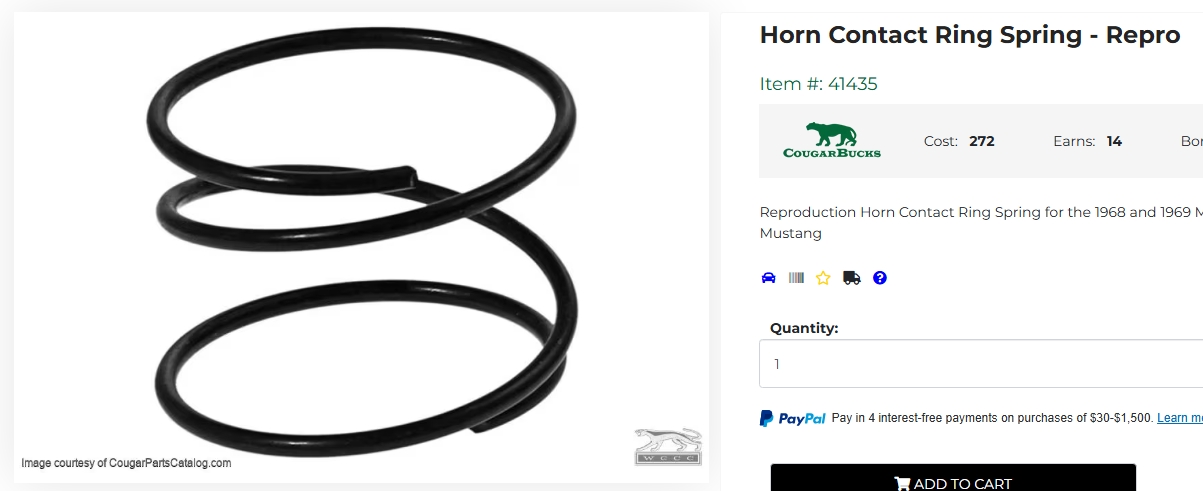The height and width of the screenshot is (491, 1203).
Task: Click the PayPal logo
Action: pyautogui.click(x=793, y=418)
